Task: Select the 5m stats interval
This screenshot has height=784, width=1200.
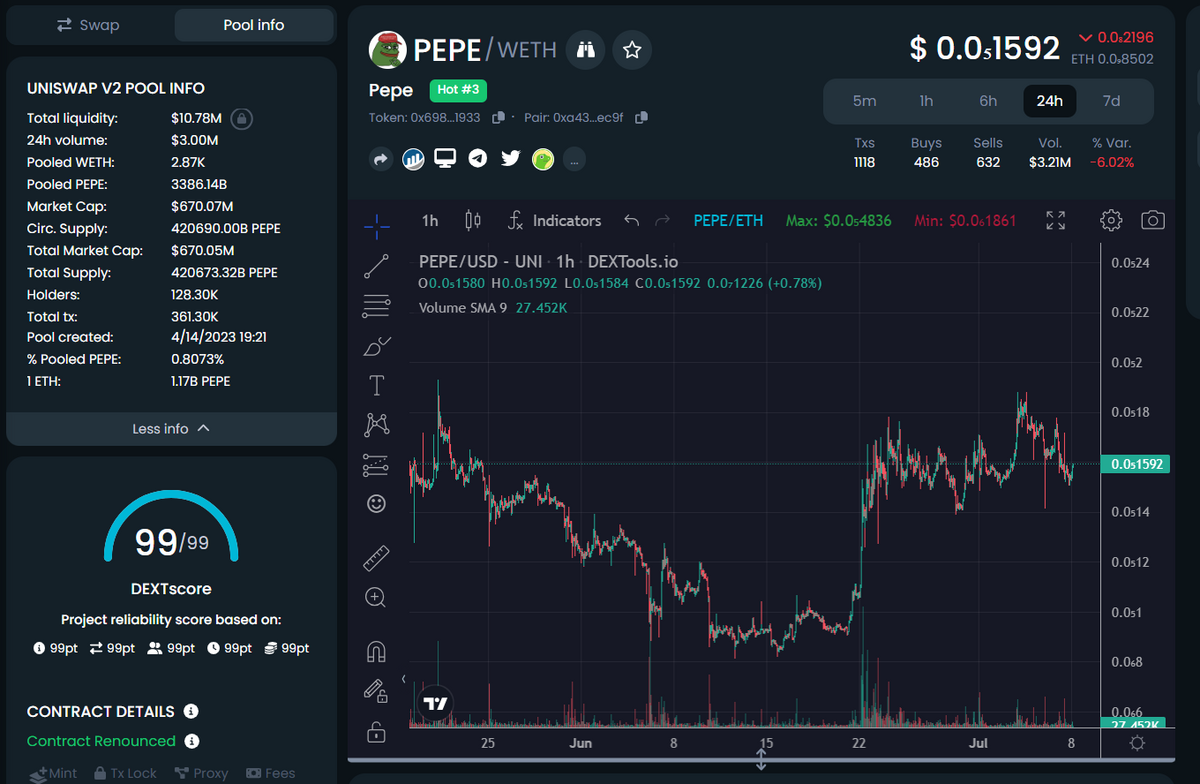Action: [x=865, y=101]
